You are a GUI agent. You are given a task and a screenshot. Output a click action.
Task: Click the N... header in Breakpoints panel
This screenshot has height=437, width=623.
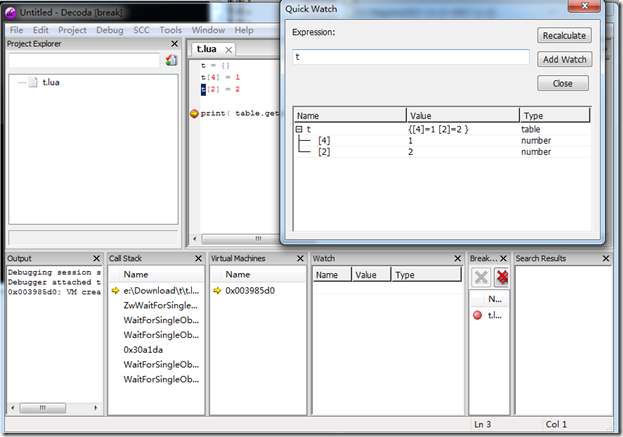(495, 299)
